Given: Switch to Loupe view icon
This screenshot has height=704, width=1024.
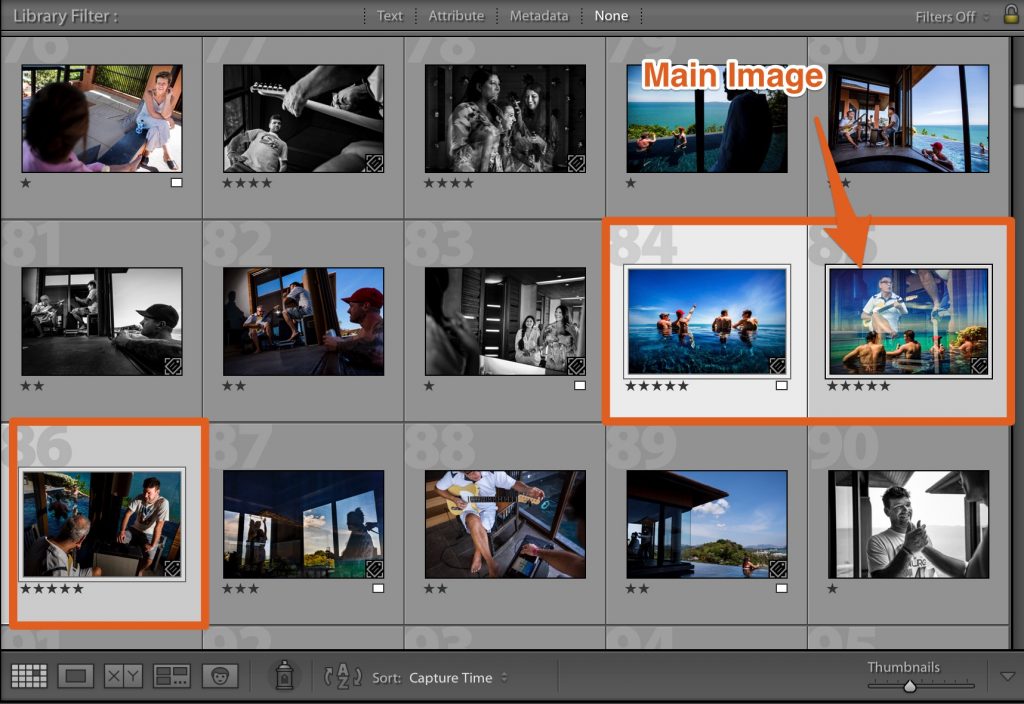Looking at the screenshot, I should pyautogui.click(x=76, y=676).
